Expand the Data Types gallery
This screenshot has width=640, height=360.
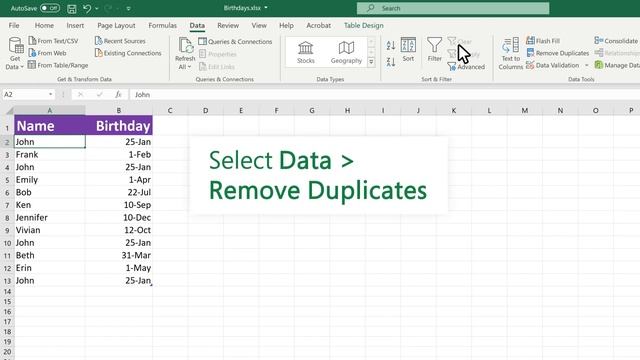371,62
